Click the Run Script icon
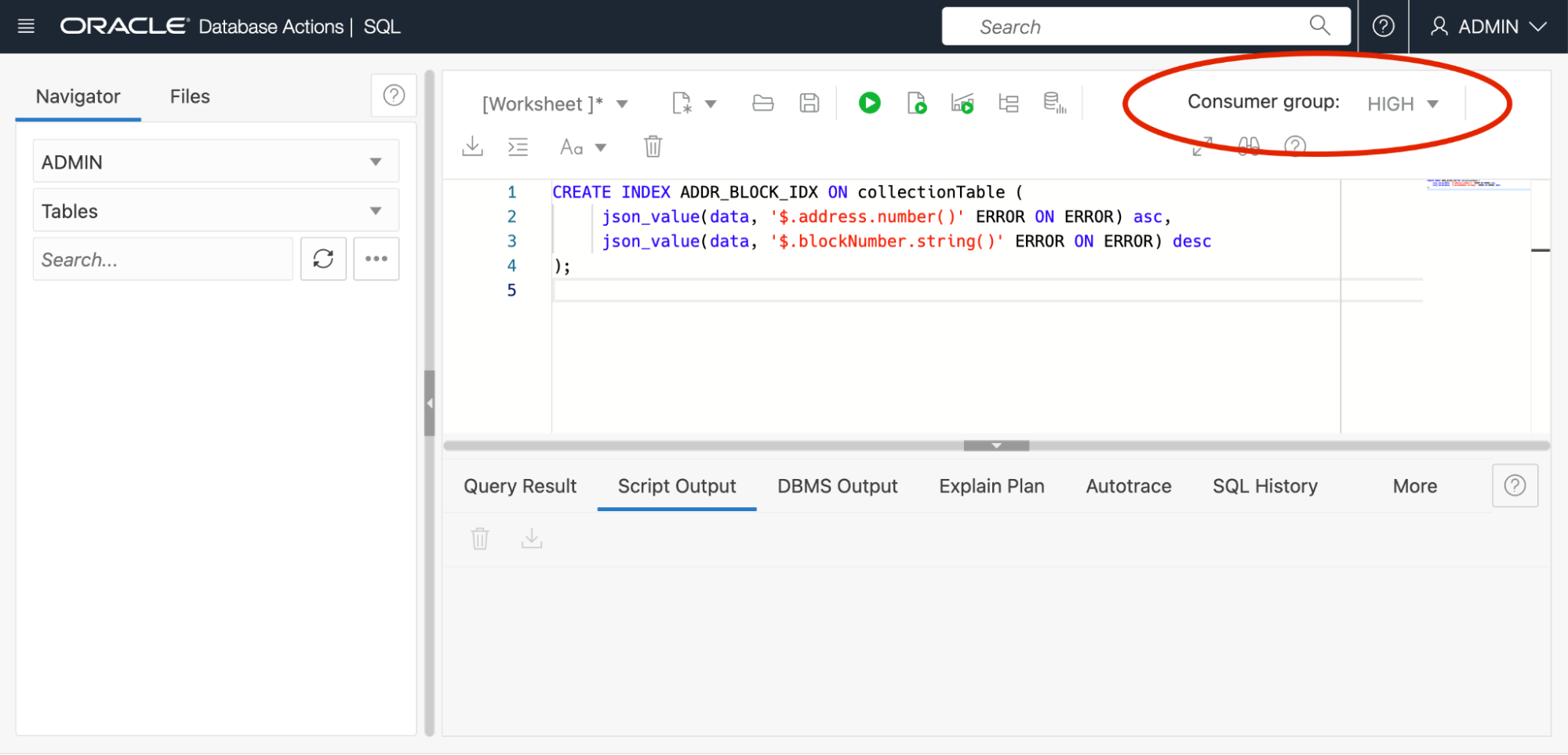This screenshot has width=1568, height=755. click(916, 103)
